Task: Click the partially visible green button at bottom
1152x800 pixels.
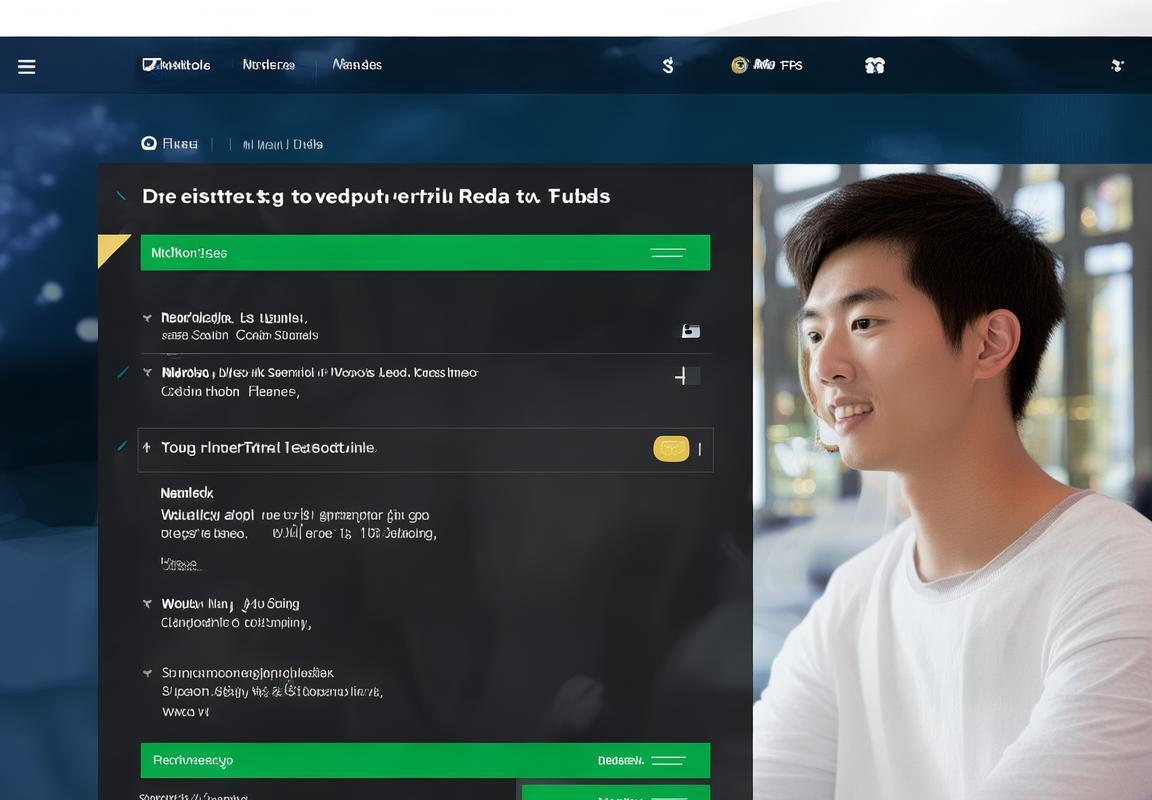Action: 616,793
